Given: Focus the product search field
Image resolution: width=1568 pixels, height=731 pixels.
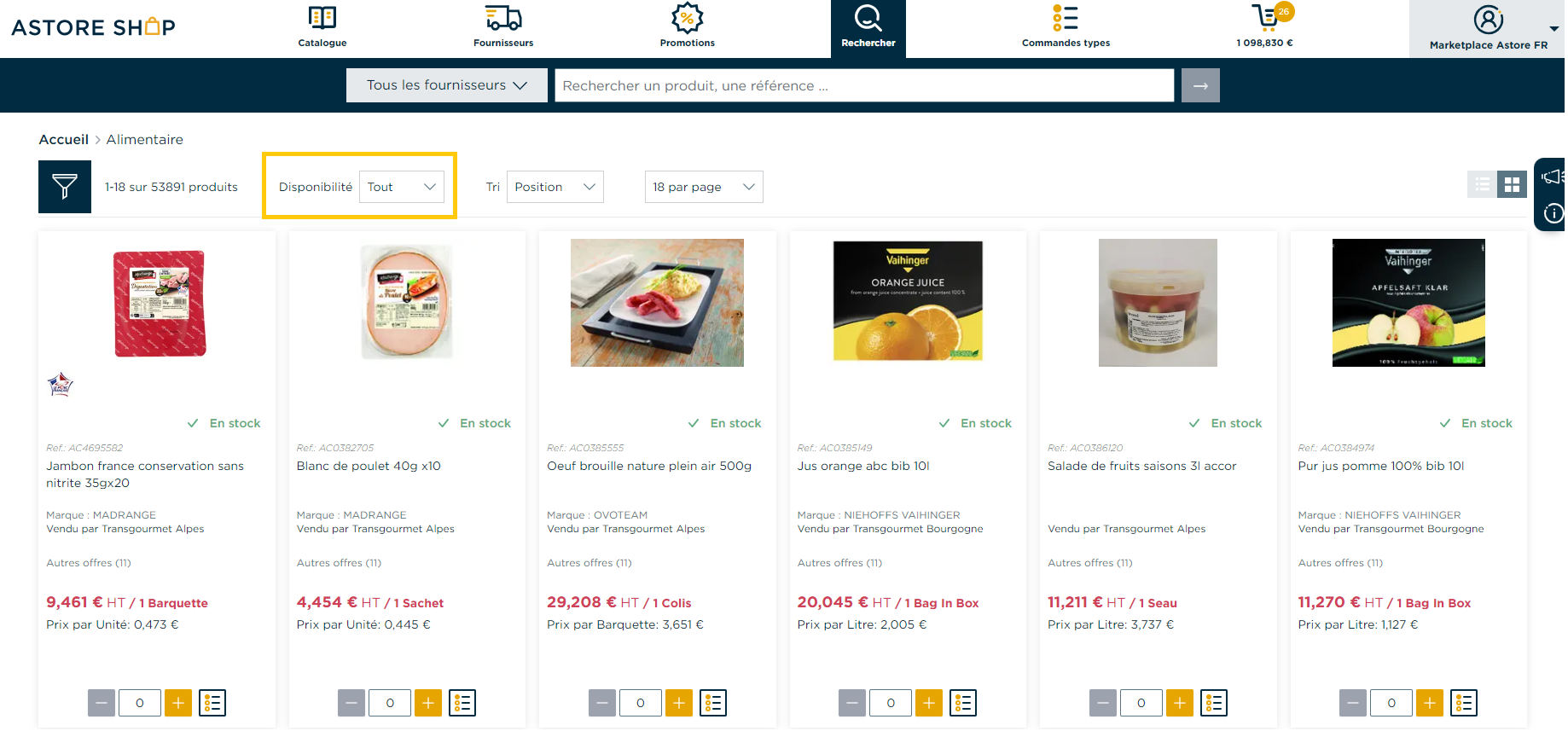Looking at the screenshot, I should click(864, 85).
